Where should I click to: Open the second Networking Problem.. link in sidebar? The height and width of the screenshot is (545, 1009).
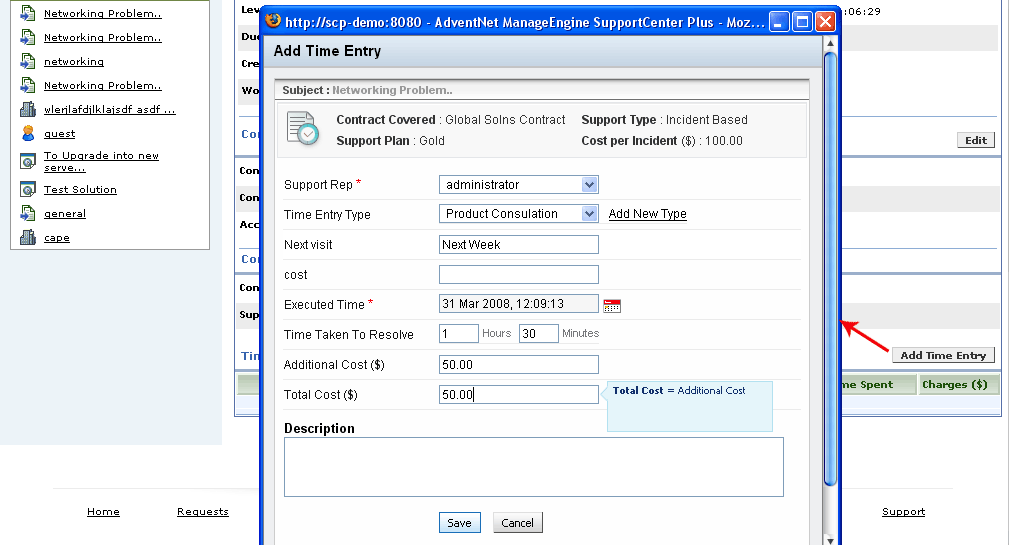tap(102, 37)
